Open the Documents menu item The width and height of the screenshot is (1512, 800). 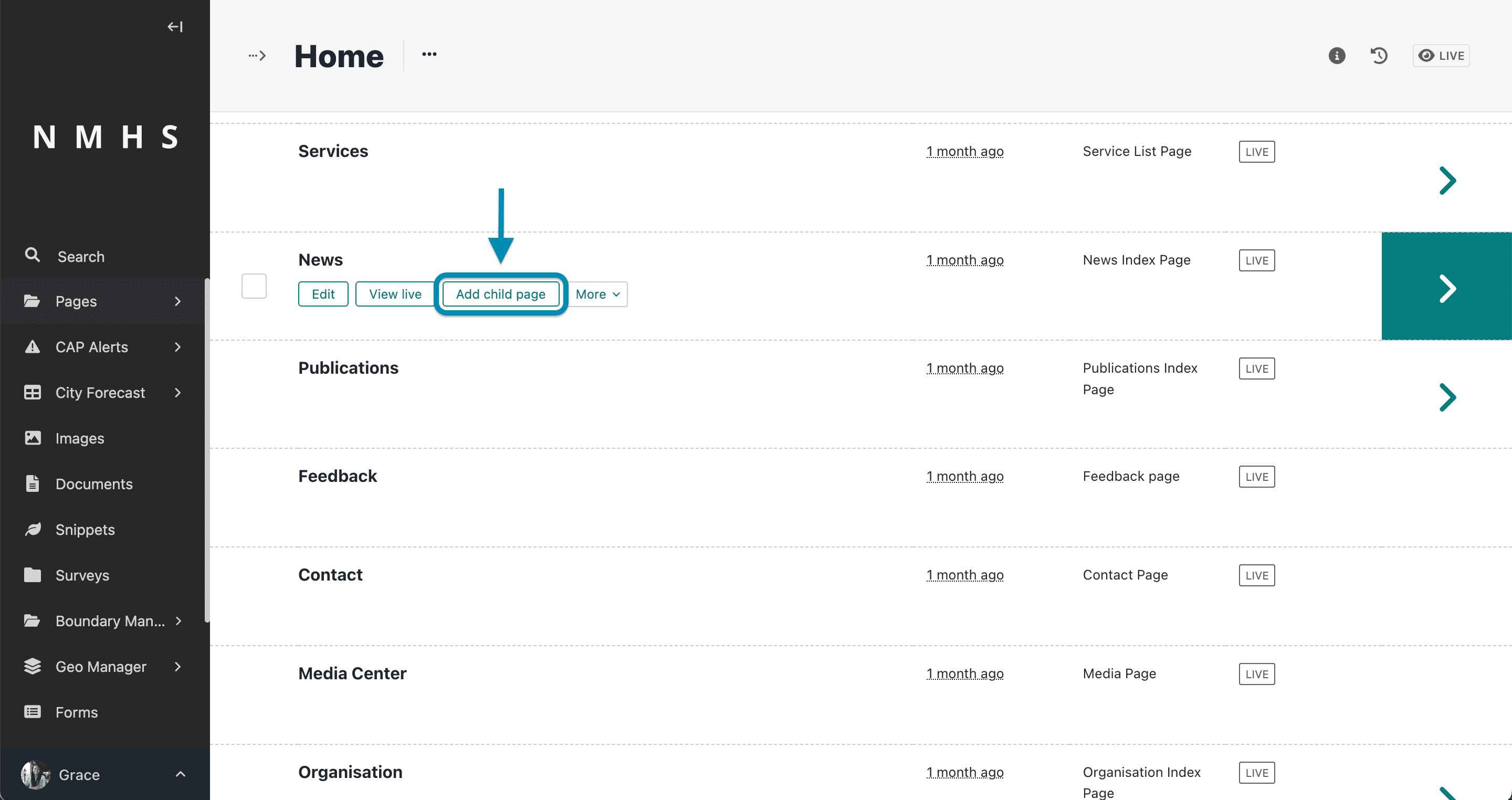pos(104,484)
